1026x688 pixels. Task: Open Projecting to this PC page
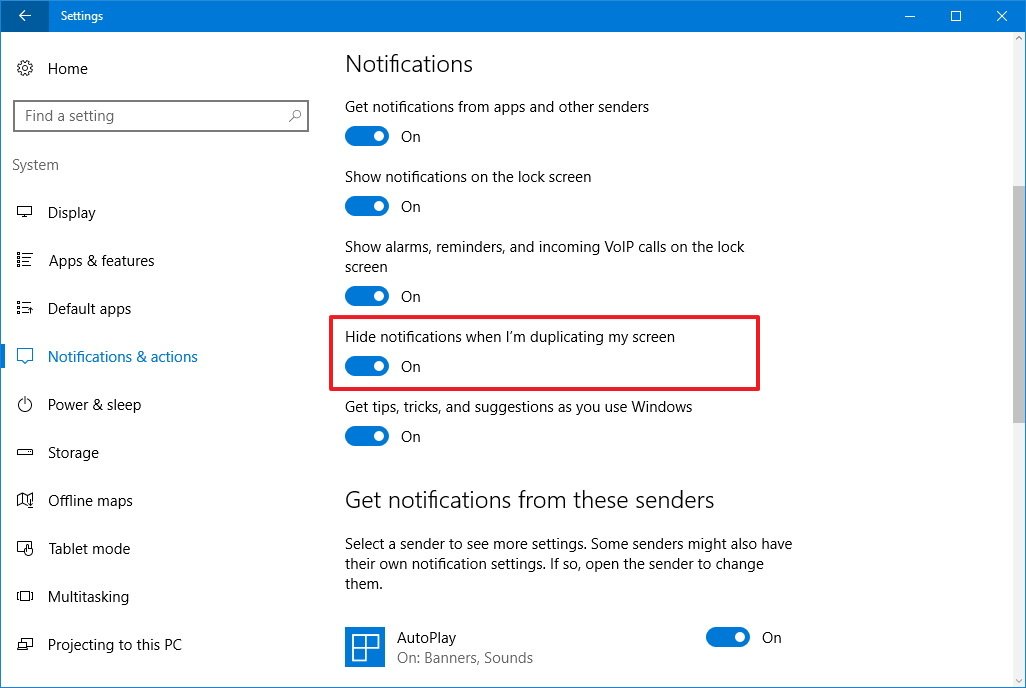[114, 645]
